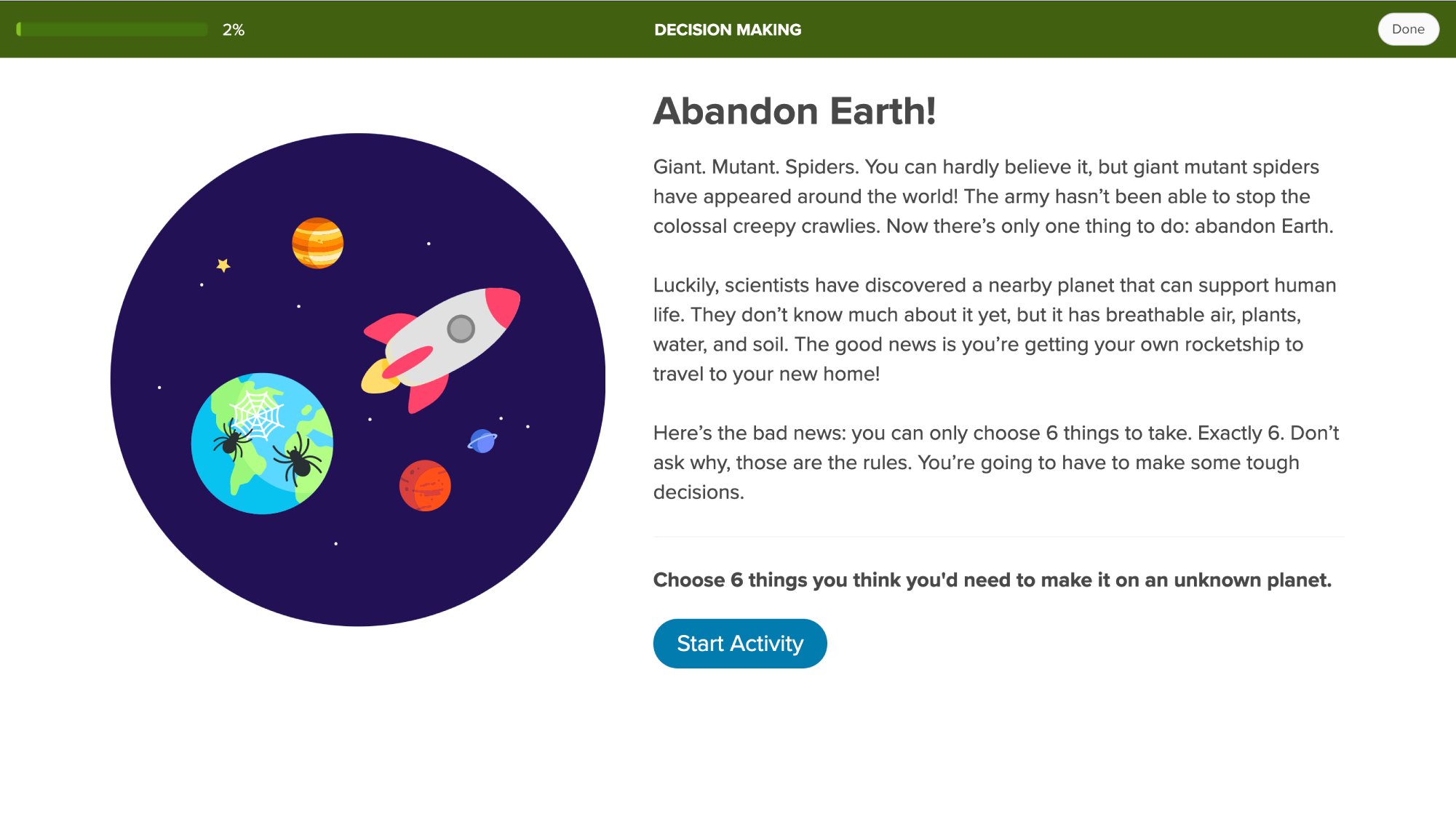The image size is (1456, 819).
Task: Click the Giant Mutant Spiders paragraph
Action: coord(993,196)
